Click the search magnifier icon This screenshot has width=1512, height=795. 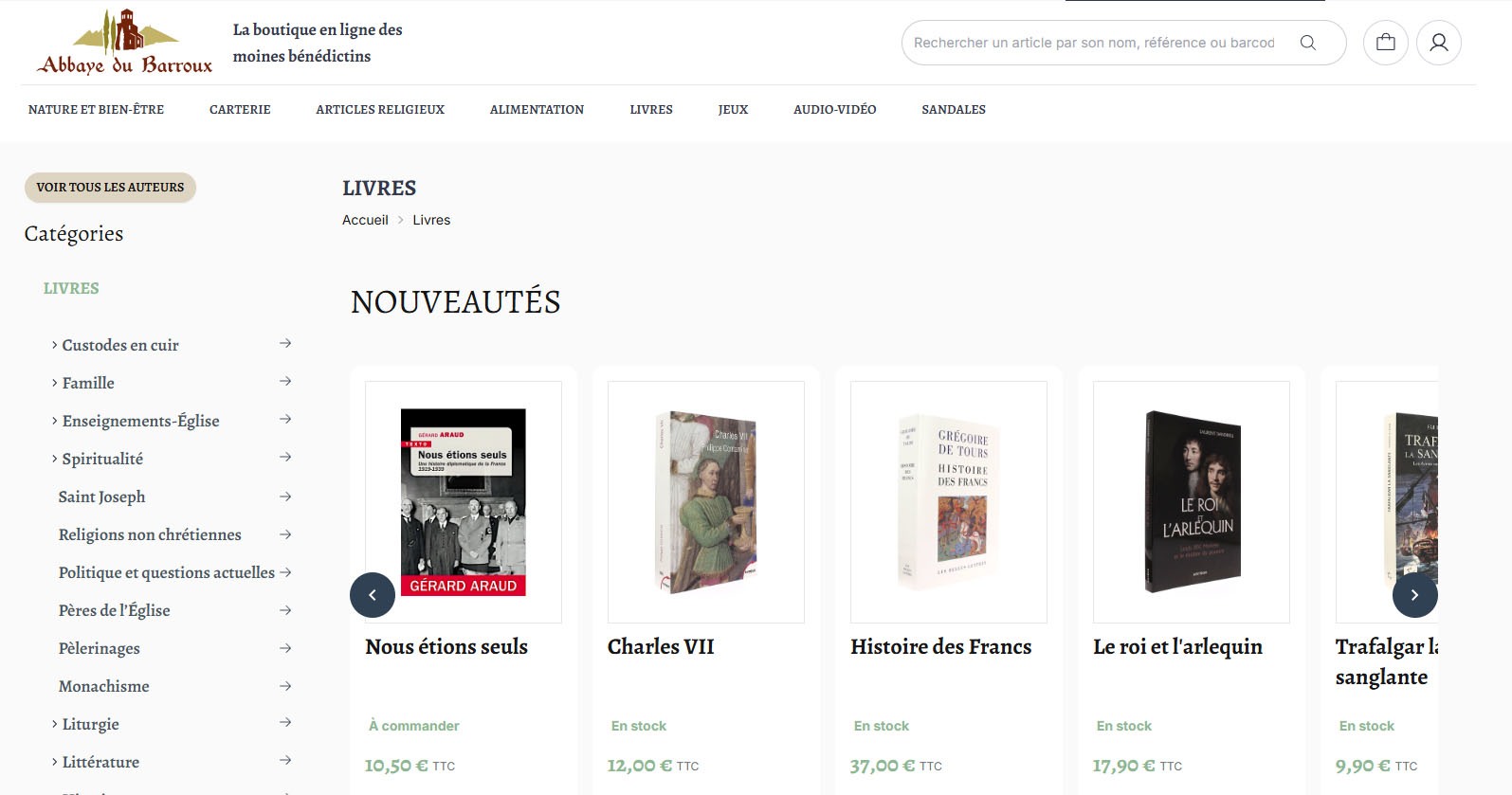[1307, 43]
